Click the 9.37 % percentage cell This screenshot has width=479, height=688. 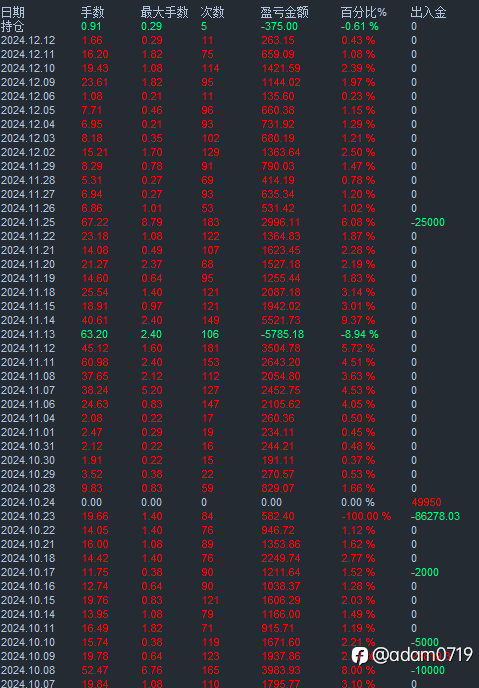click(358, 321)
